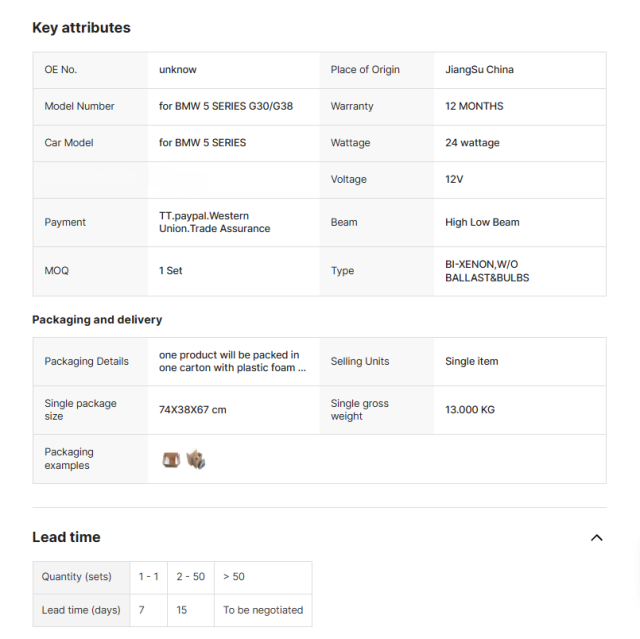The image size is (640, 639).
Task: Click the Lead time heading text
Action: (x=66, y=537)
